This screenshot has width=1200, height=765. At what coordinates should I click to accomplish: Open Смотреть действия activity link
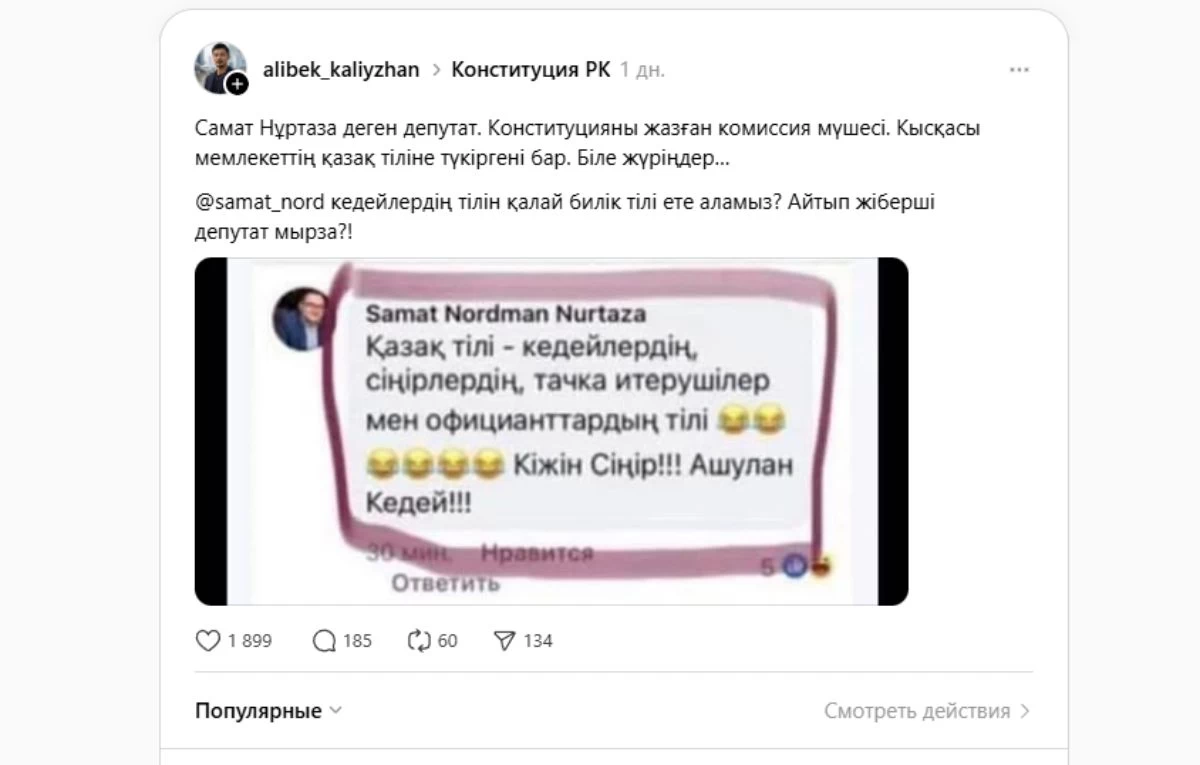917,711
